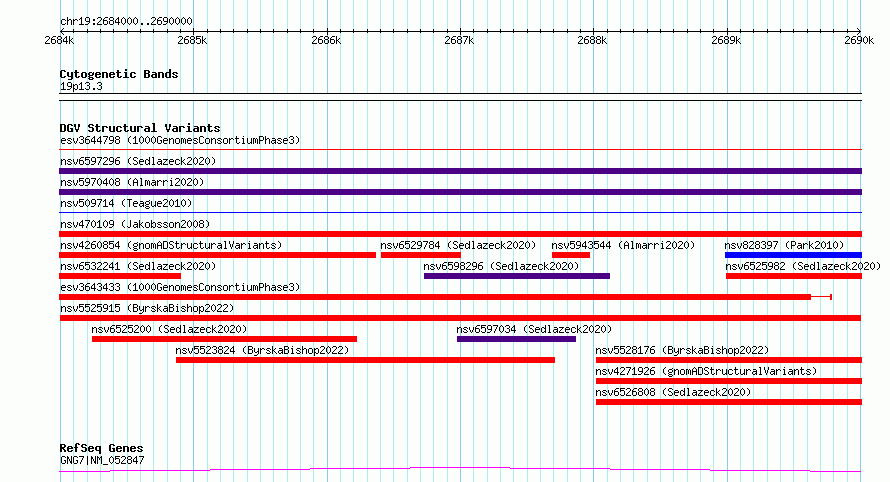Click the Cytogenetic Bands track title
The width and height of the screenshot is (890, 482).
pyautogui.click(x=119, y=74)
